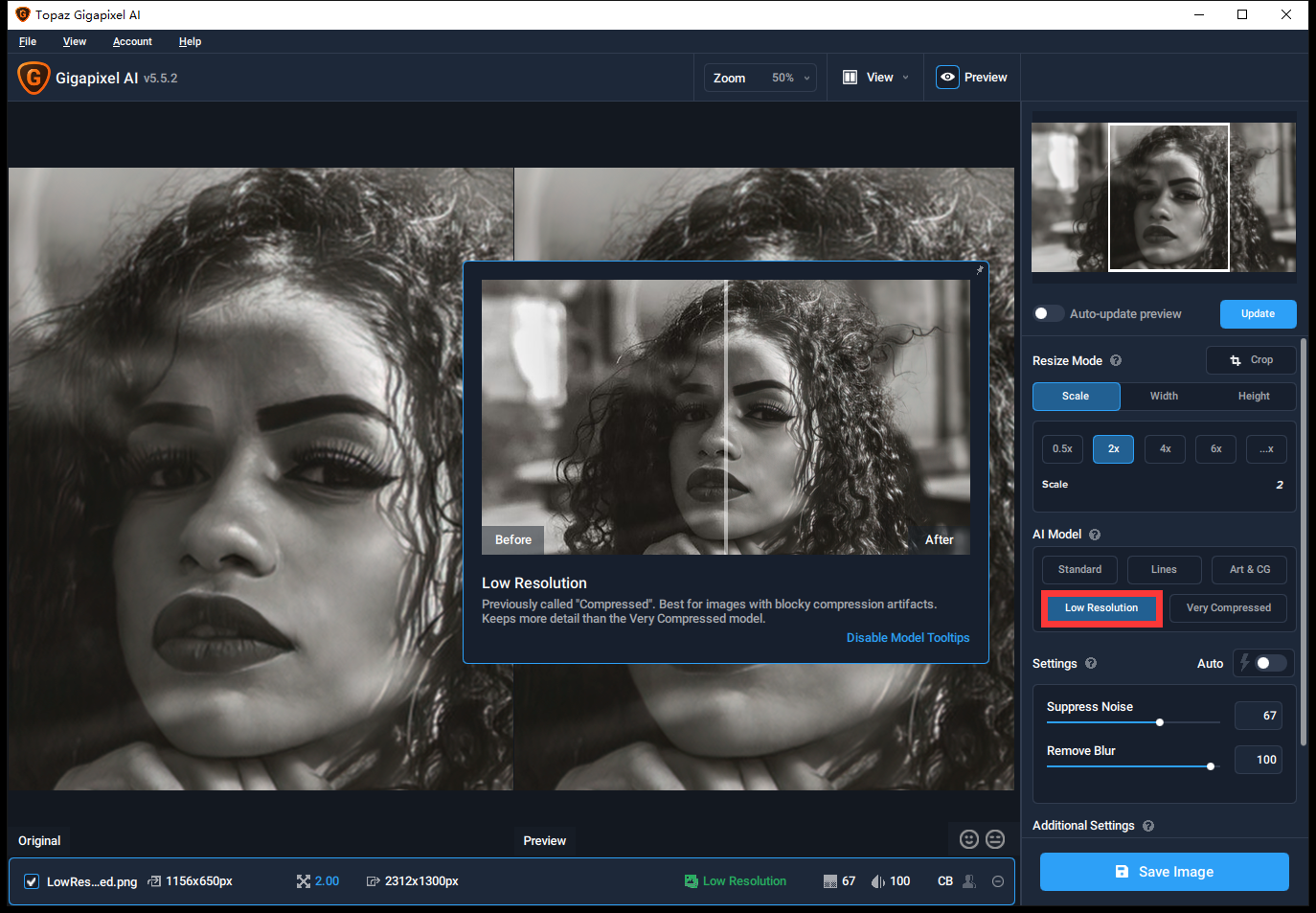Click the Preview eye icon
1316x913 pixels.
pos(947,78)
